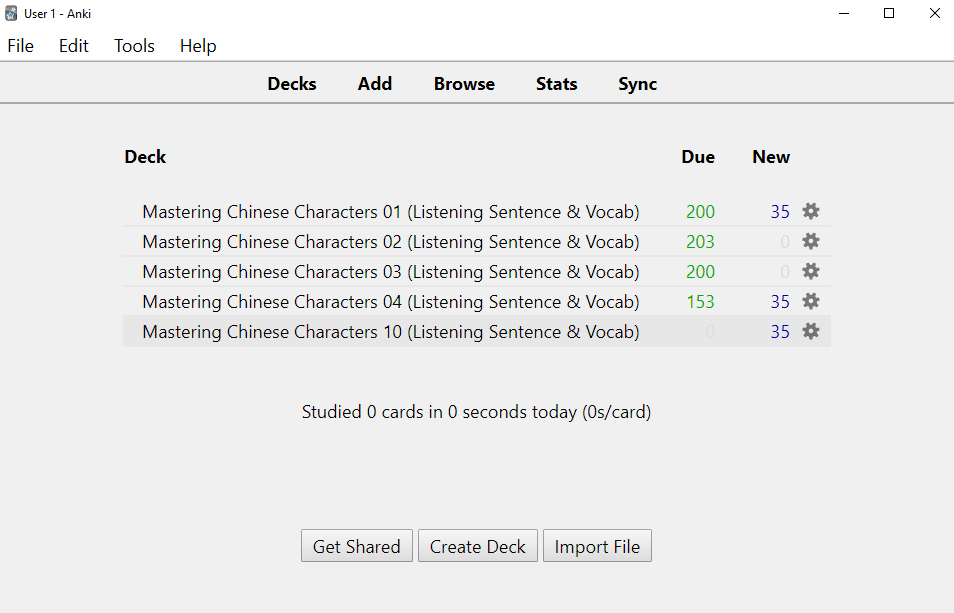954x613 pixels.
Task: Select Mastering Chinese Characters 04 deck
Action: pyautogui.click(x=391, y=302)
